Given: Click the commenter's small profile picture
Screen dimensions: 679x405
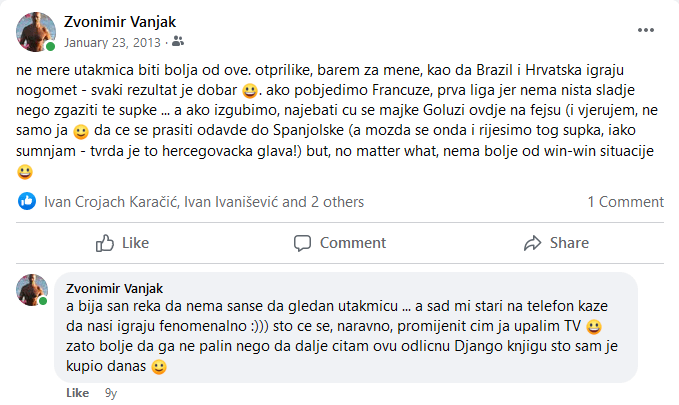Looking at the screenshot, I should [x=32, y=289].
